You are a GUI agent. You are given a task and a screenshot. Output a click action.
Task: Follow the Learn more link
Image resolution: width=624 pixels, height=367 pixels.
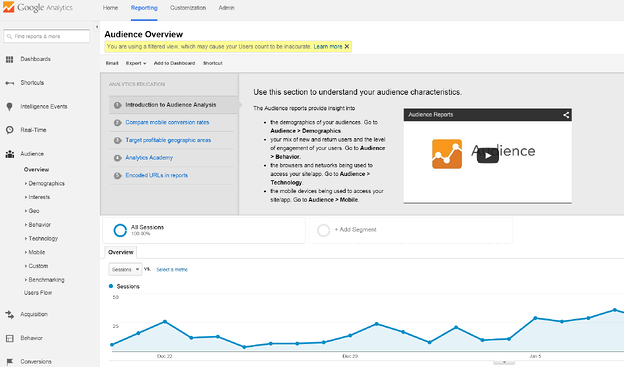pos(328,47)
